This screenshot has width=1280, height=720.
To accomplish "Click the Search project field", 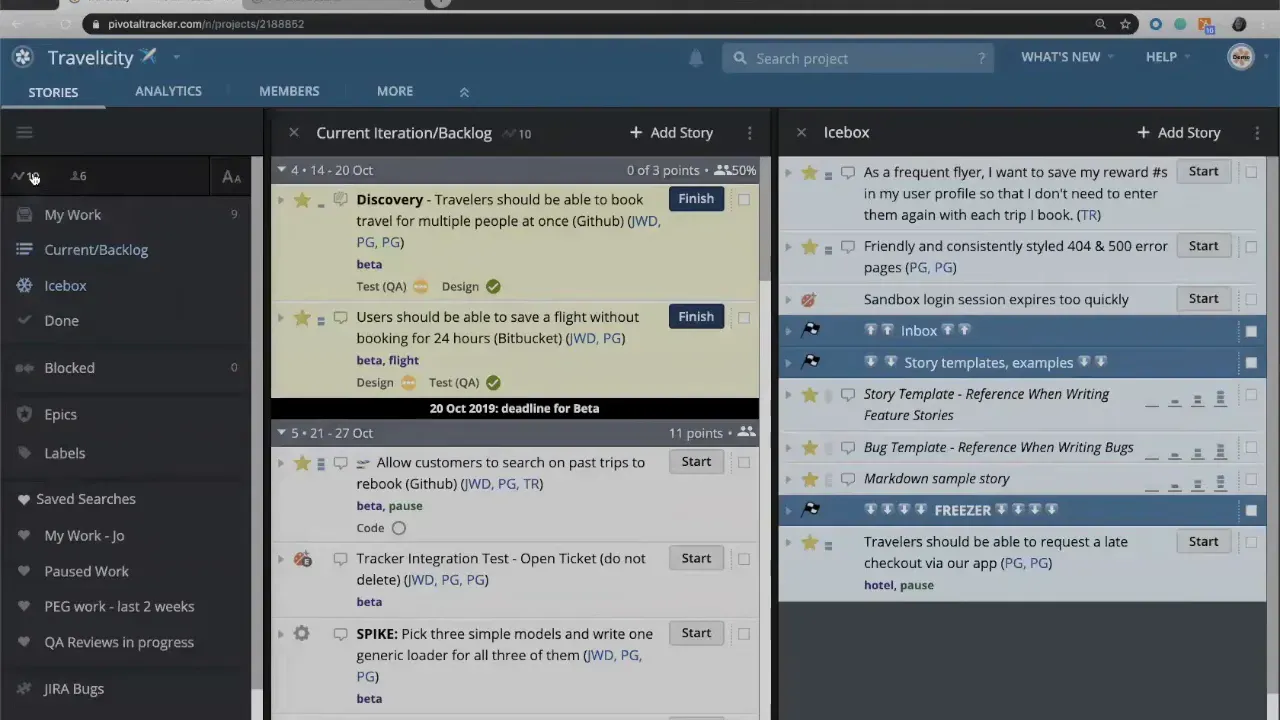I will click(857, 58).
